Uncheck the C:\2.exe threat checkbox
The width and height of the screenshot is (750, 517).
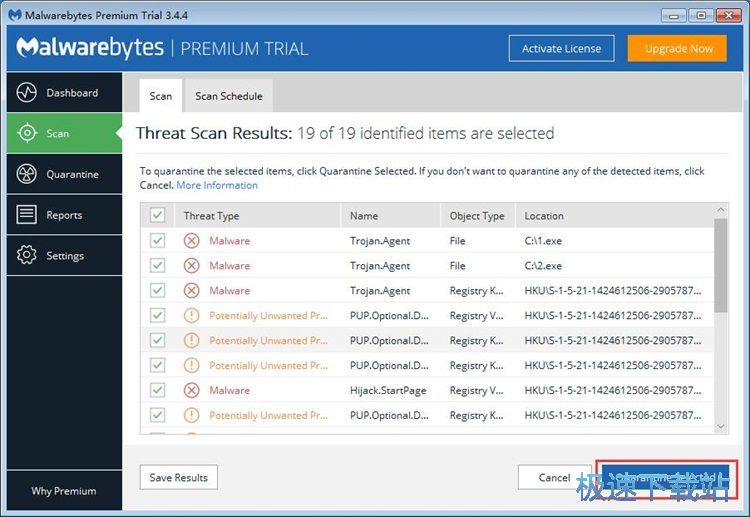click(x=157, y=265)
